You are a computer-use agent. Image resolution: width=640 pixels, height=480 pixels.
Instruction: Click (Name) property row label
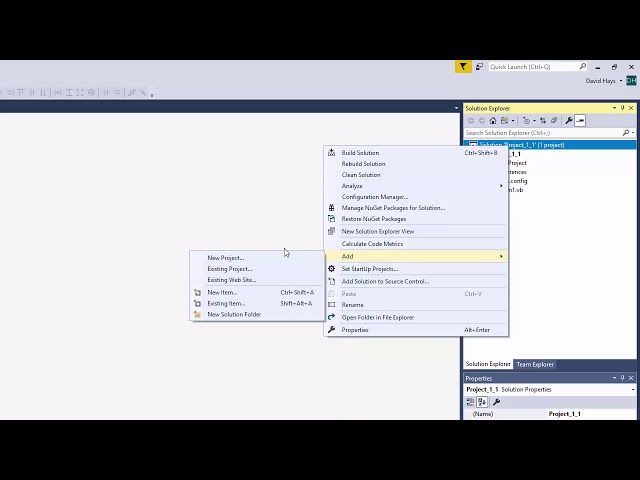click(x=483, y=414)
